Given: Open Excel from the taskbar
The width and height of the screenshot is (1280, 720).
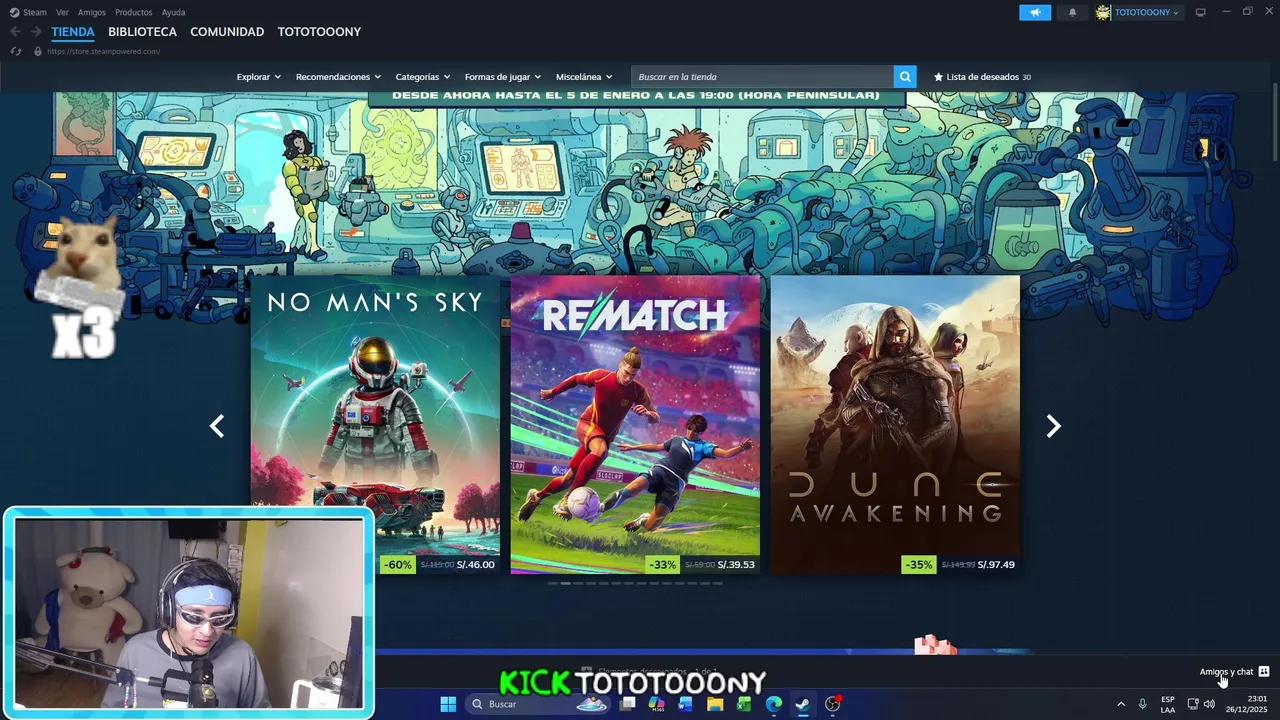Looking at the screenshot, I should pos(744,704).
